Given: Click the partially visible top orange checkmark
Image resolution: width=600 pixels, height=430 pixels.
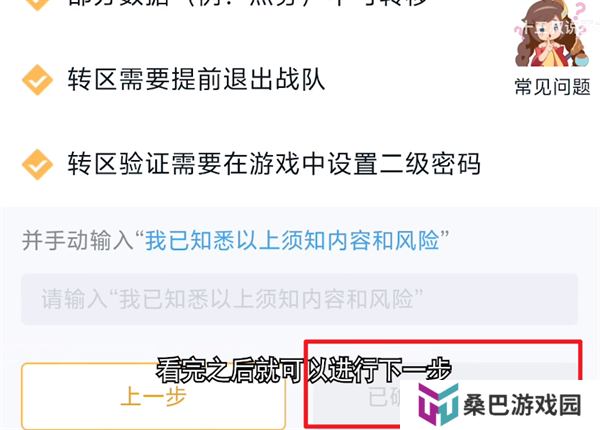Looking at the screenshot, I should [x=37, y=5].
